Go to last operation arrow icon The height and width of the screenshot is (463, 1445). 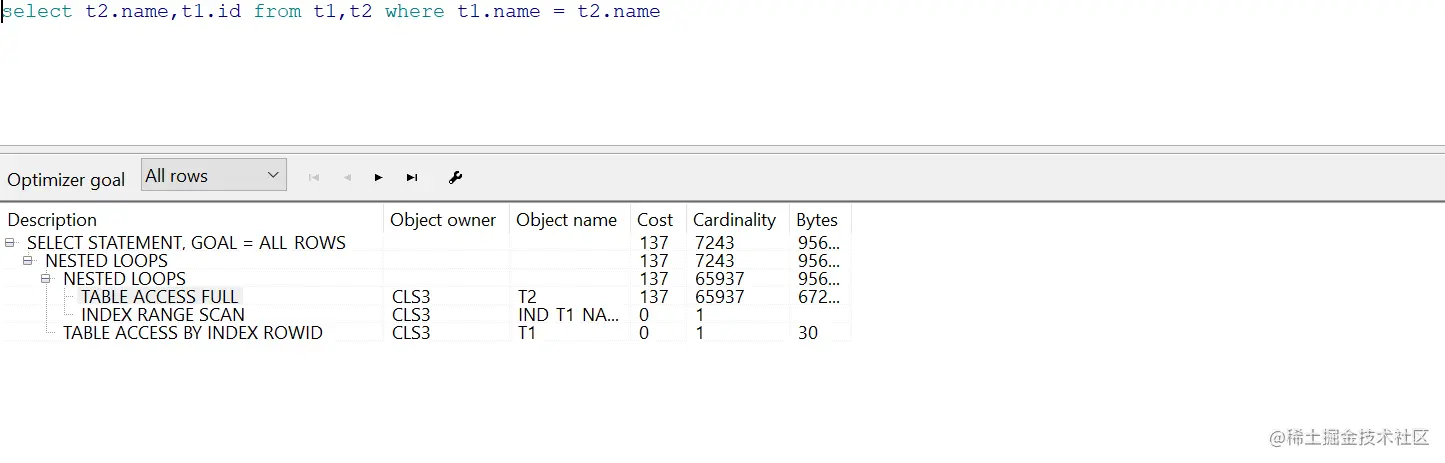[412, 177]
